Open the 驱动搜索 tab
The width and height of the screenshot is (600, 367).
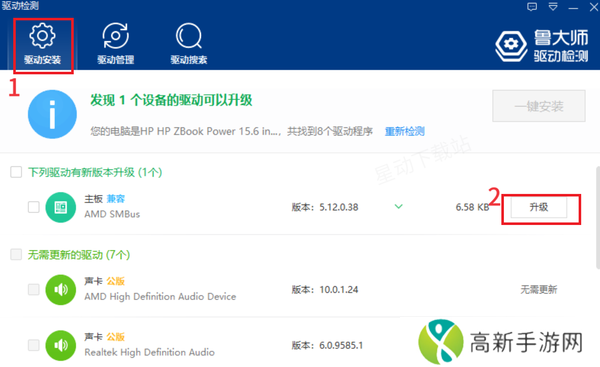pyautogui.click(x=189, y=44)
